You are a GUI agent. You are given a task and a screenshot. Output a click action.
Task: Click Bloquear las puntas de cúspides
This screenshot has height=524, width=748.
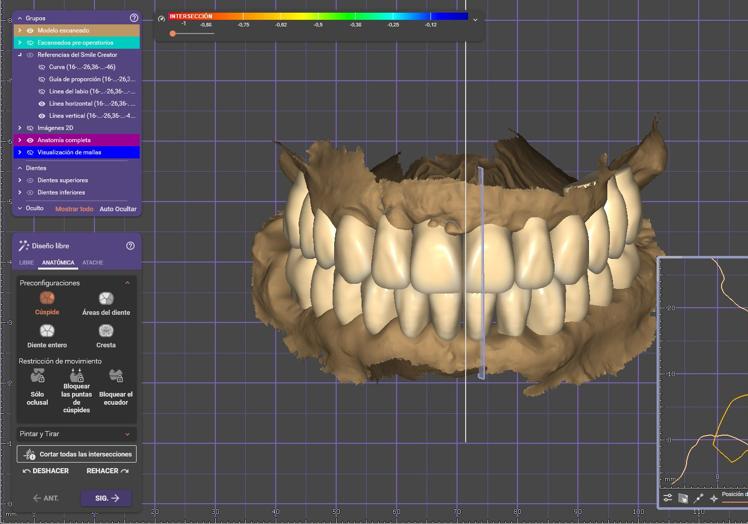click(x=77, y=376)
